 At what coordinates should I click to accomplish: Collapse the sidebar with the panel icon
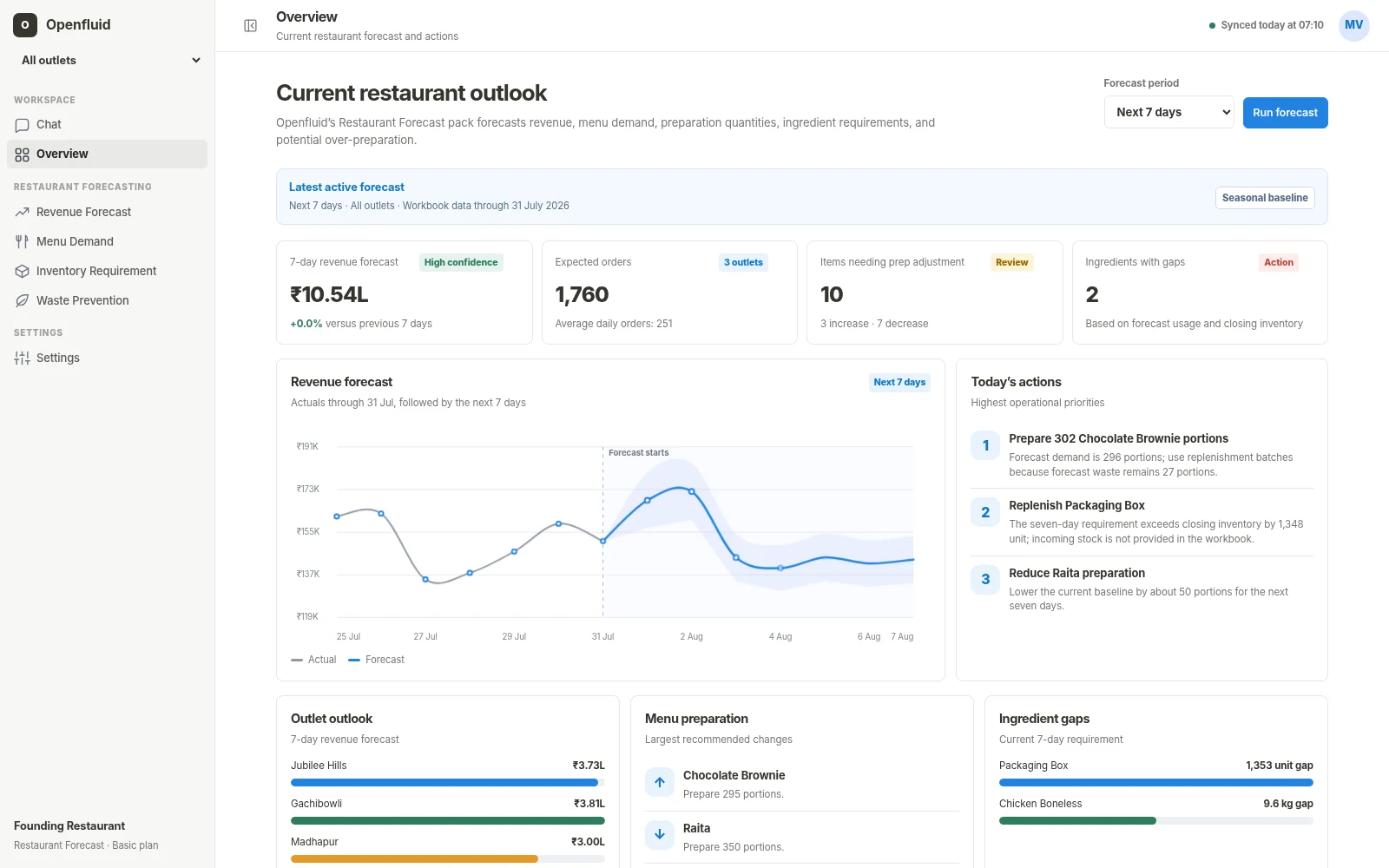click(x=251, y=26)
